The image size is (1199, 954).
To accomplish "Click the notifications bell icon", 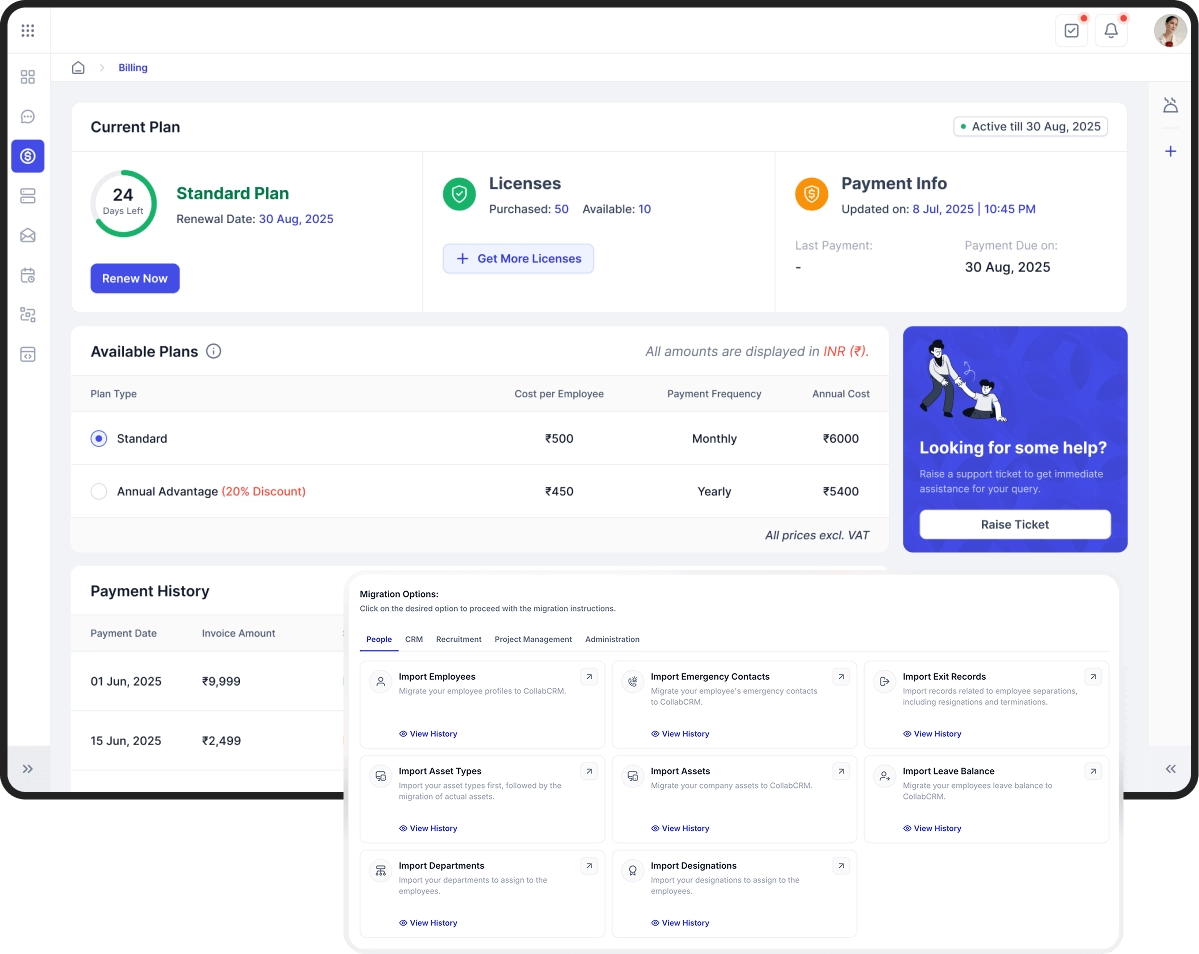I will pyautogui.click(x=1111, y=31).
